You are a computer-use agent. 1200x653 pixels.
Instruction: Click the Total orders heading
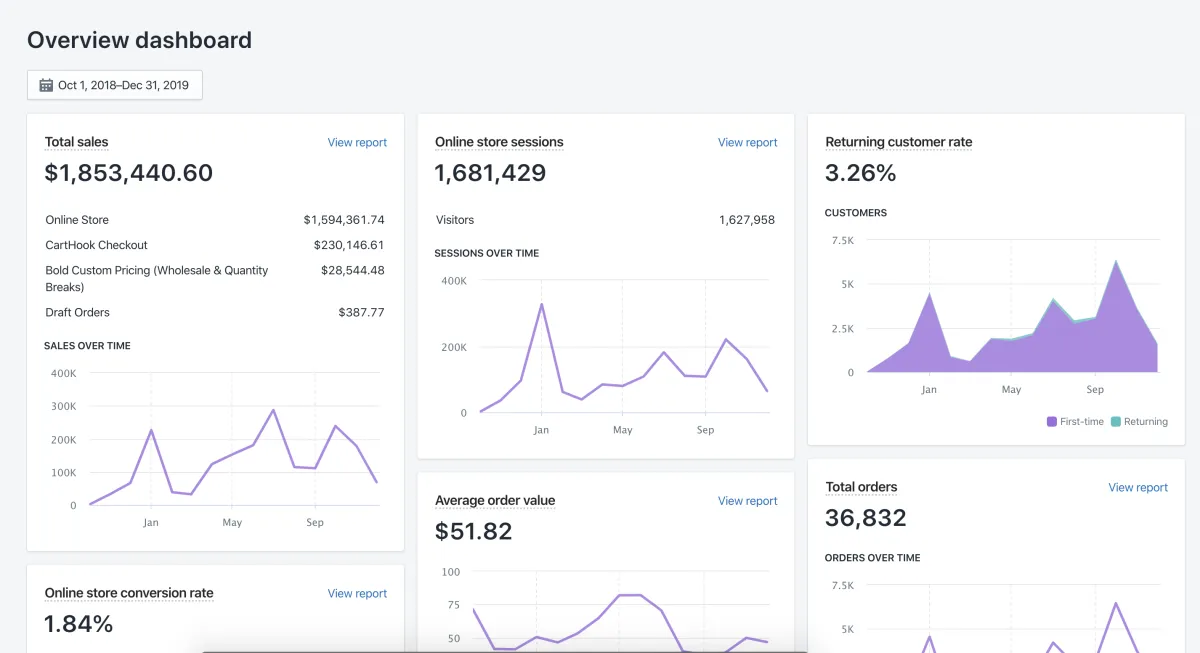coord(861,487)
